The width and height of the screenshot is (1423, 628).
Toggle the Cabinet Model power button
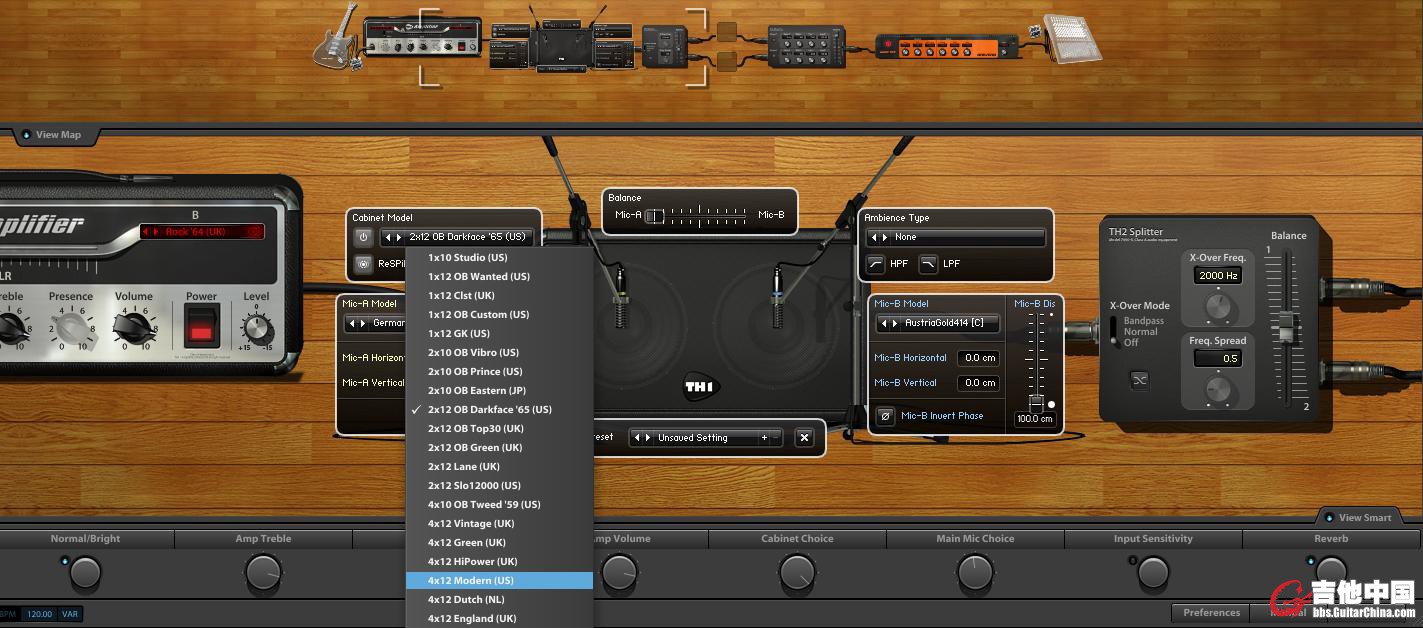[x=363, y=238]
